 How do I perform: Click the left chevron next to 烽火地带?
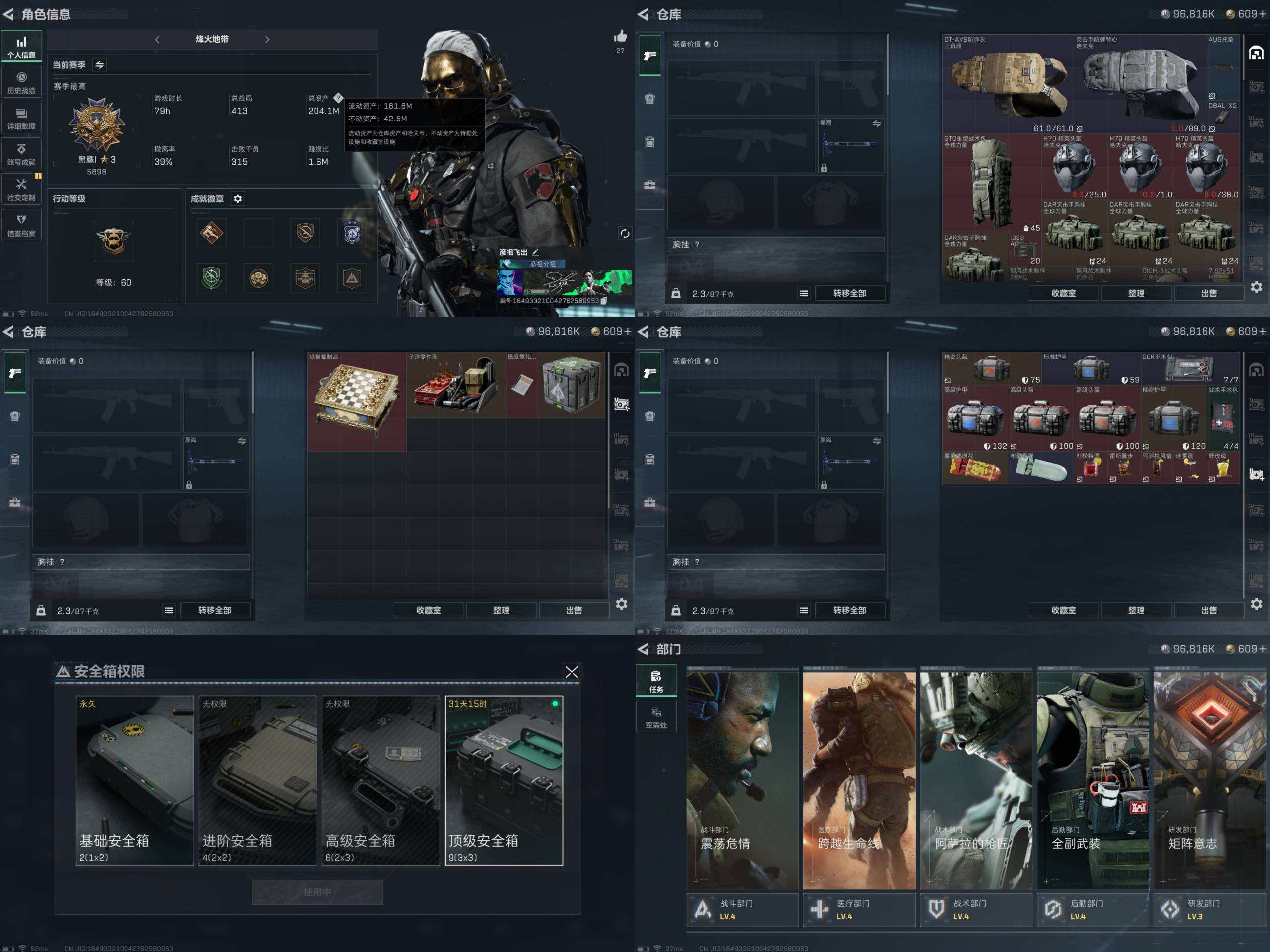(x=157, y=39)
